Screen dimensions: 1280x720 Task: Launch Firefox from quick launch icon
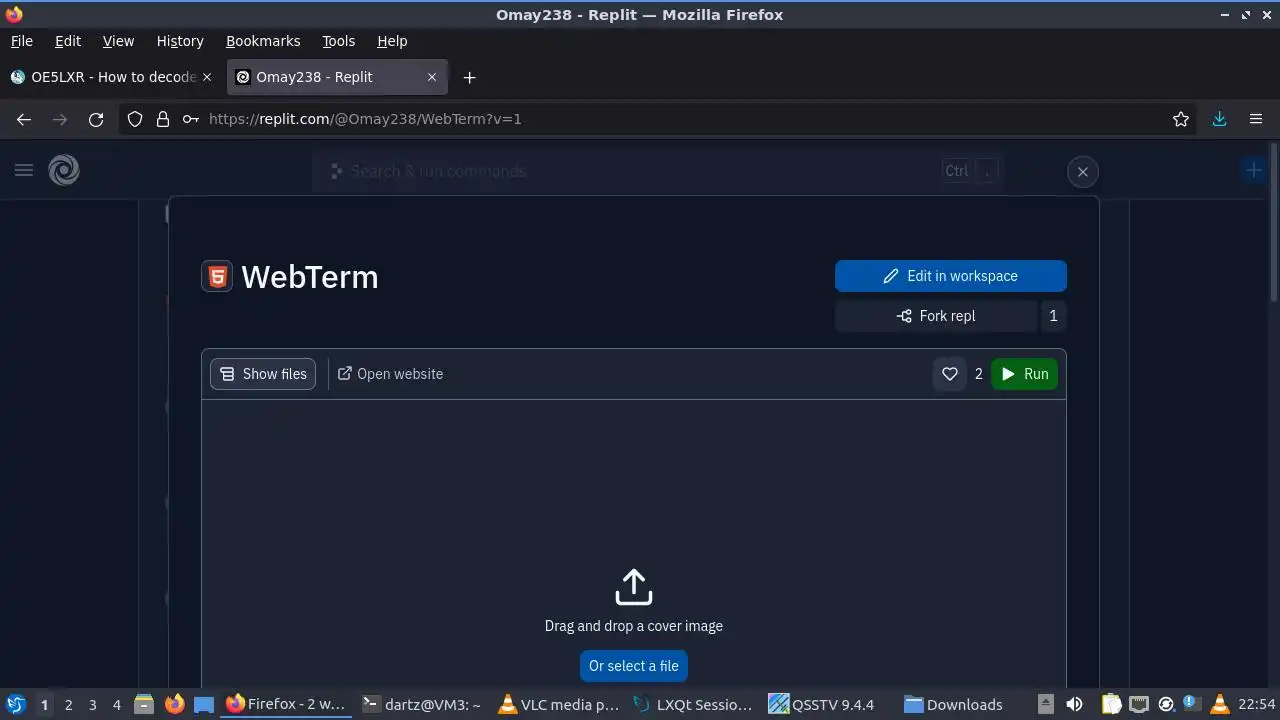(x=174, y=704)
